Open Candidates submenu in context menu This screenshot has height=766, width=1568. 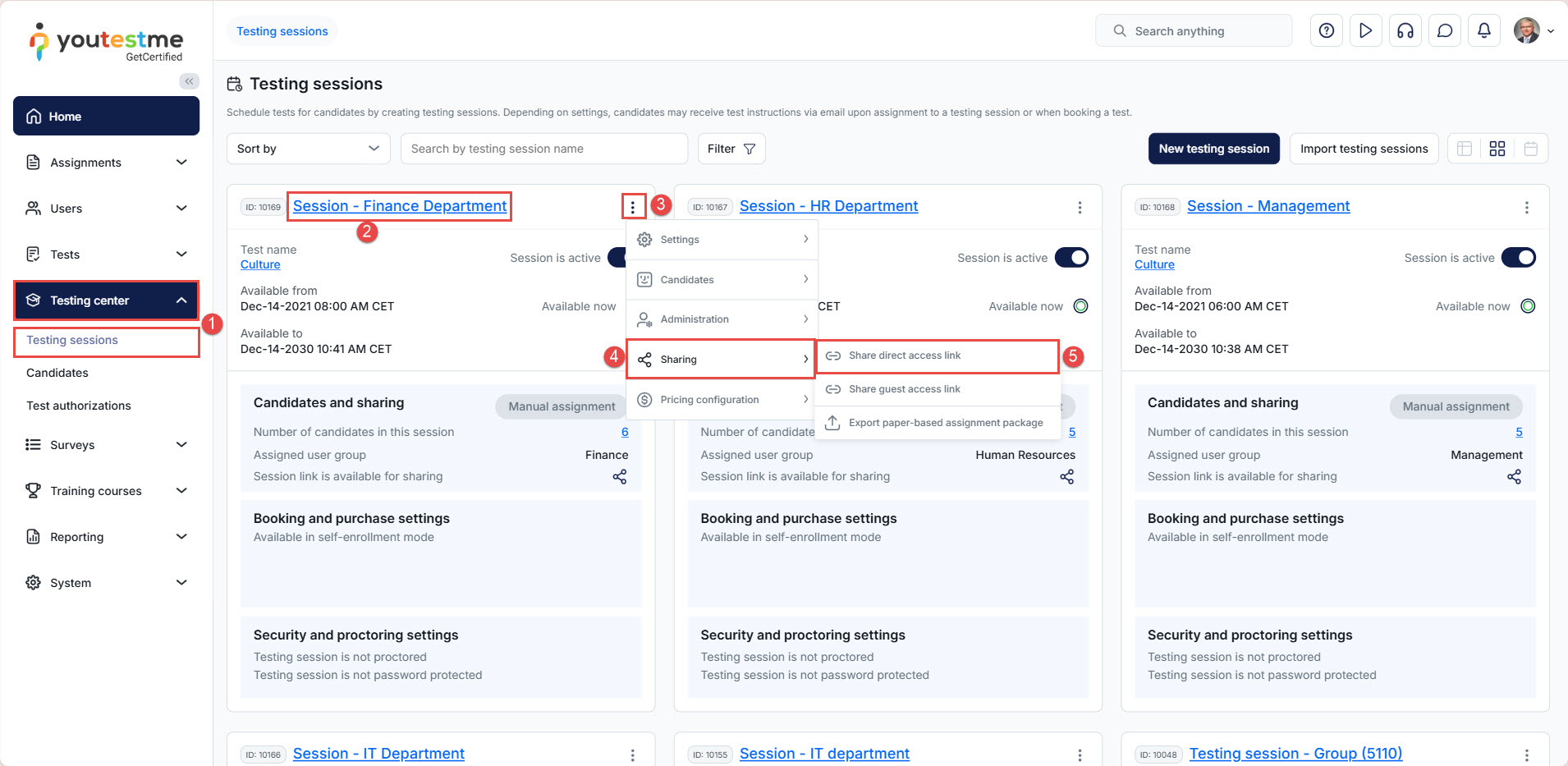[x=722, y=280]
